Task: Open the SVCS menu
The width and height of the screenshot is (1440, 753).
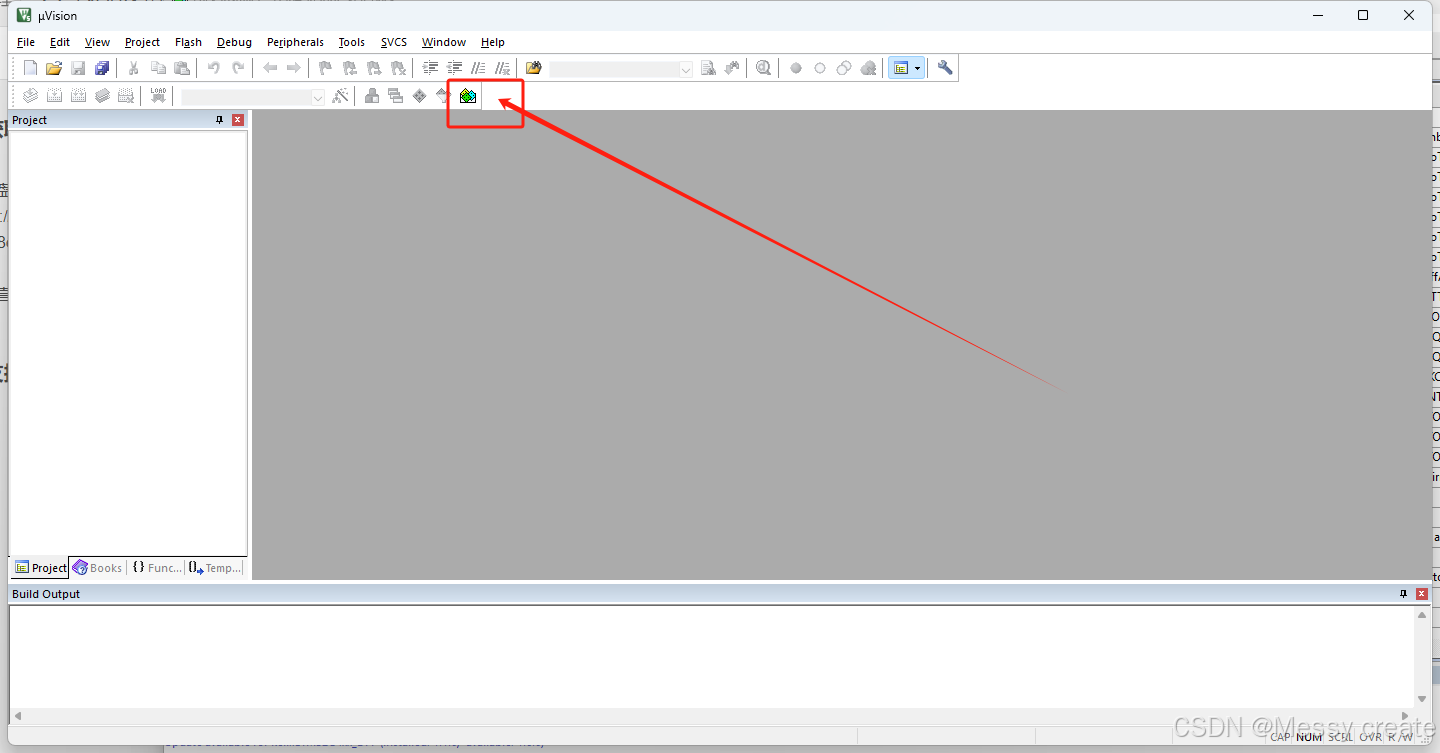Action: 394,42
